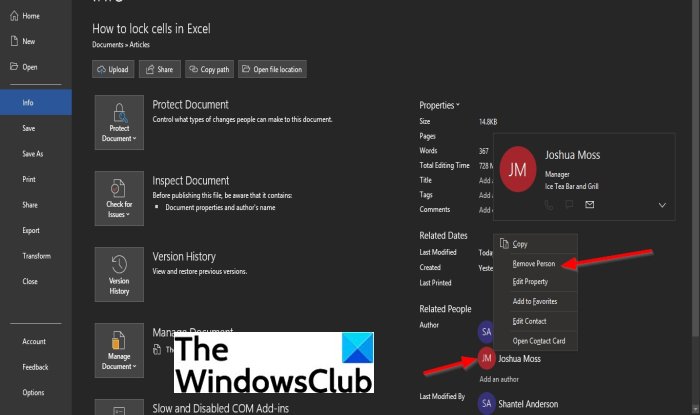Open the Manage Document dropdown
Screen dimensions: 700x415
point(119,350)
